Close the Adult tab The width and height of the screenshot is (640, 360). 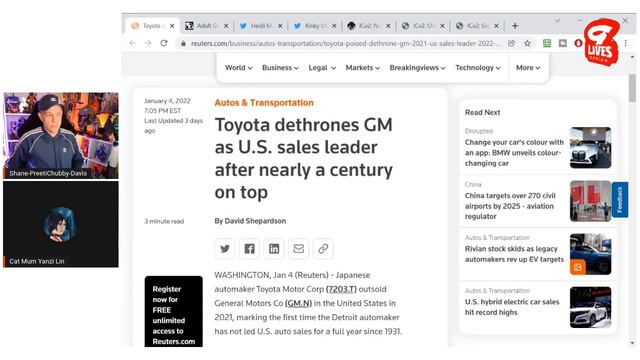coord(226,26)
